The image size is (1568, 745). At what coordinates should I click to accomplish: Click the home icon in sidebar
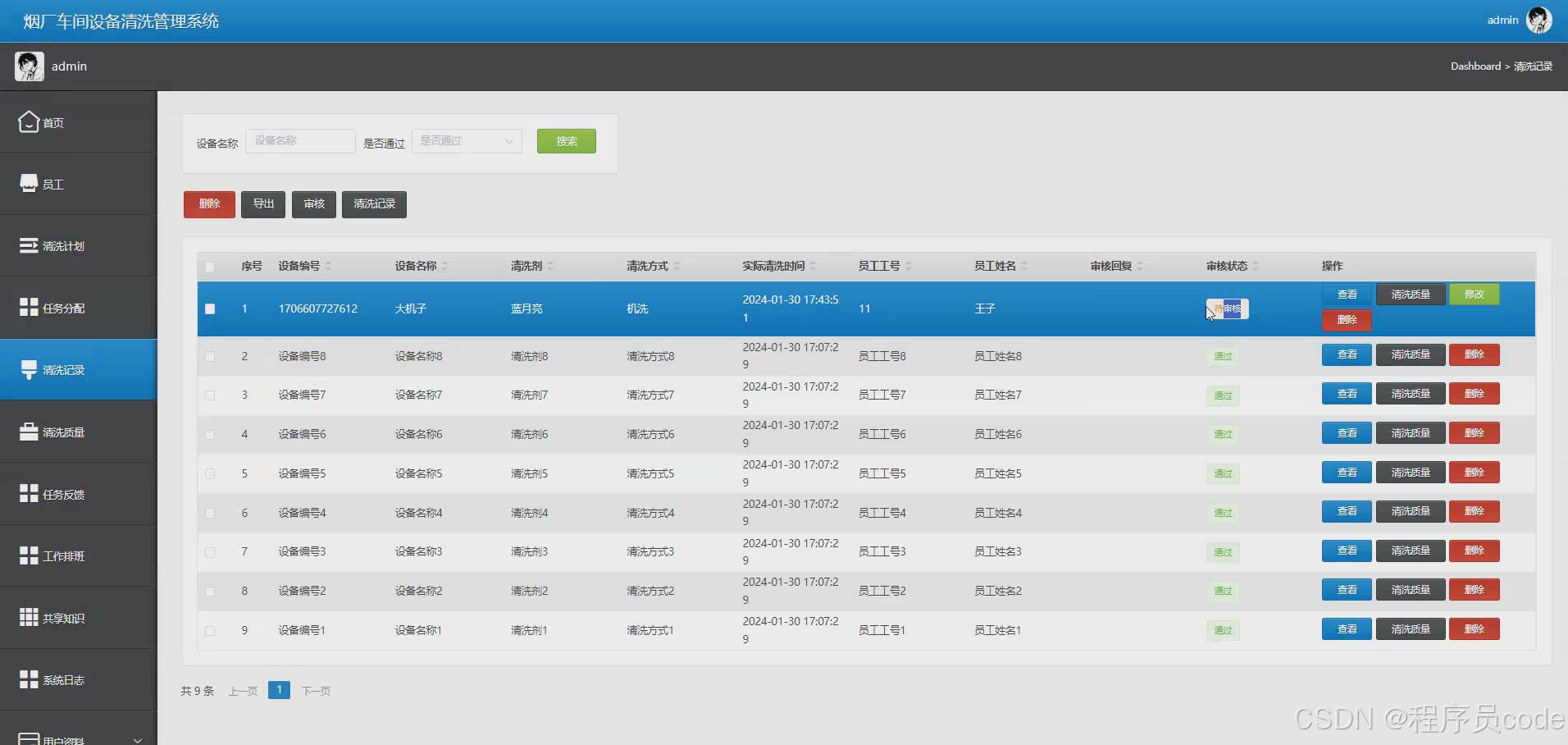[x=29, y=121]
